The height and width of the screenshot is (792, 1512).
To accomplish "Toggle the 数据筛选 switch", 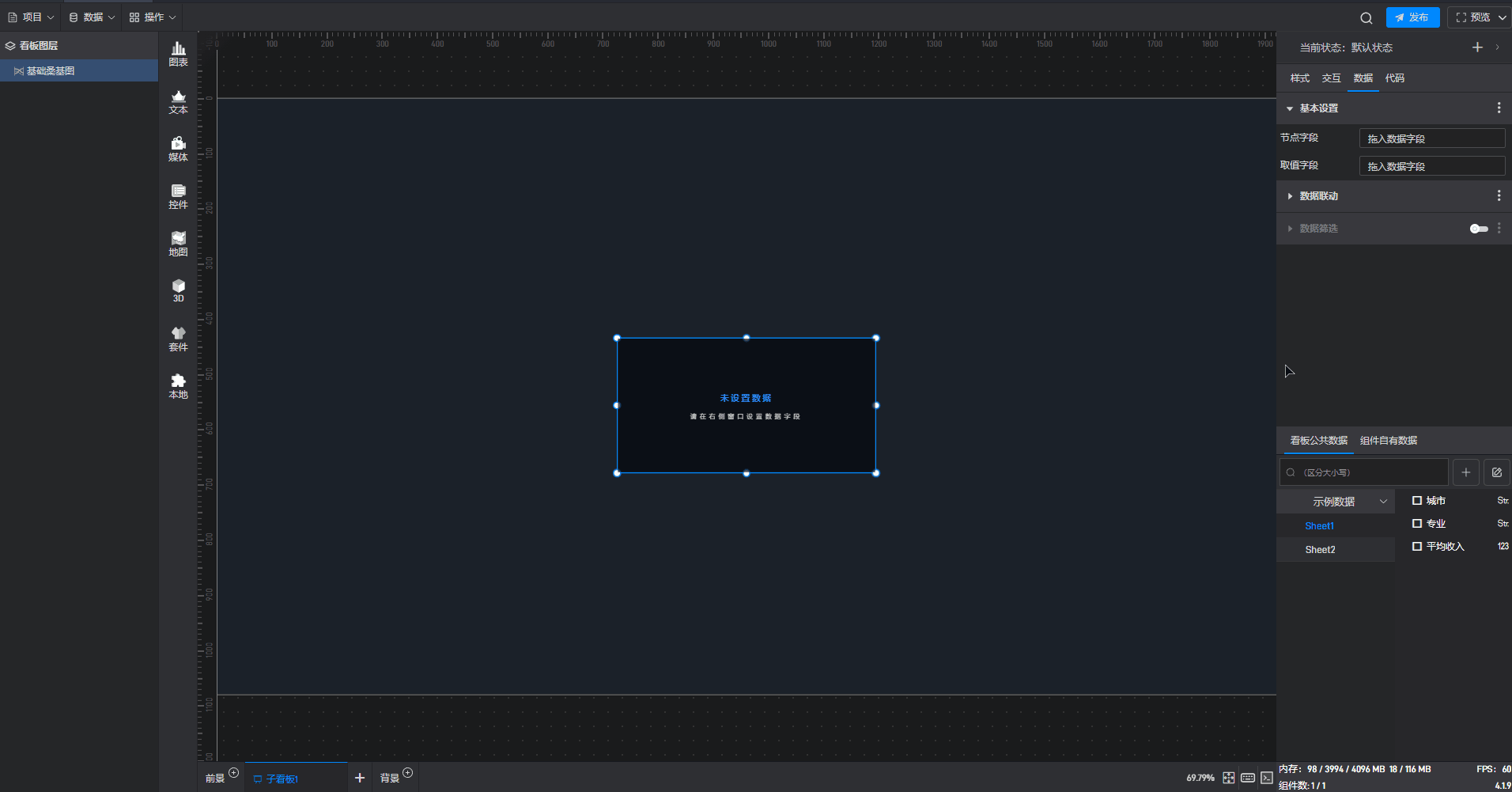I will [1478, 229].
